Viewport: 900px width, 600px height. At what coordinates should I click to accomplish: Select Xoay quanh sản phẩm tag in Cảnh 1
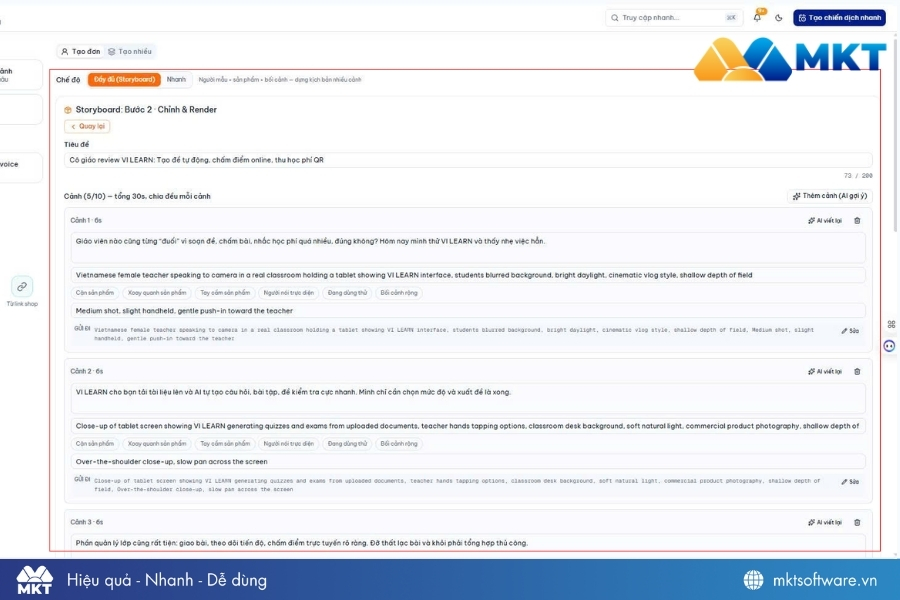[x=157, y=293]
